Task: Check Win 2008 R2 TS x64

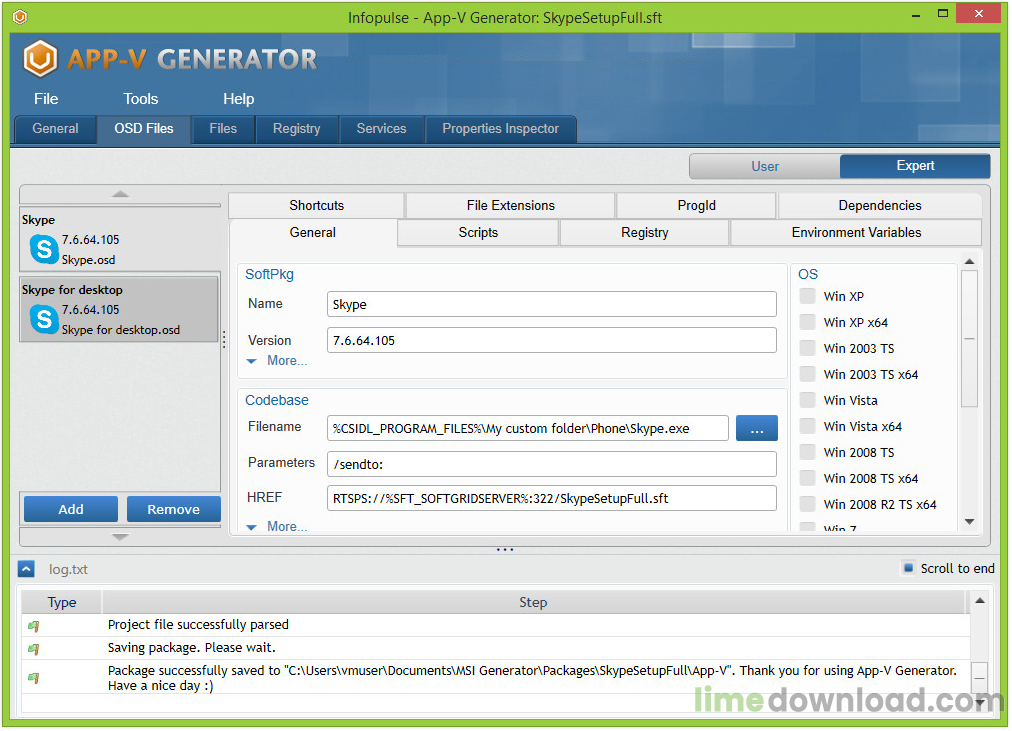Action: coord(807,504)
